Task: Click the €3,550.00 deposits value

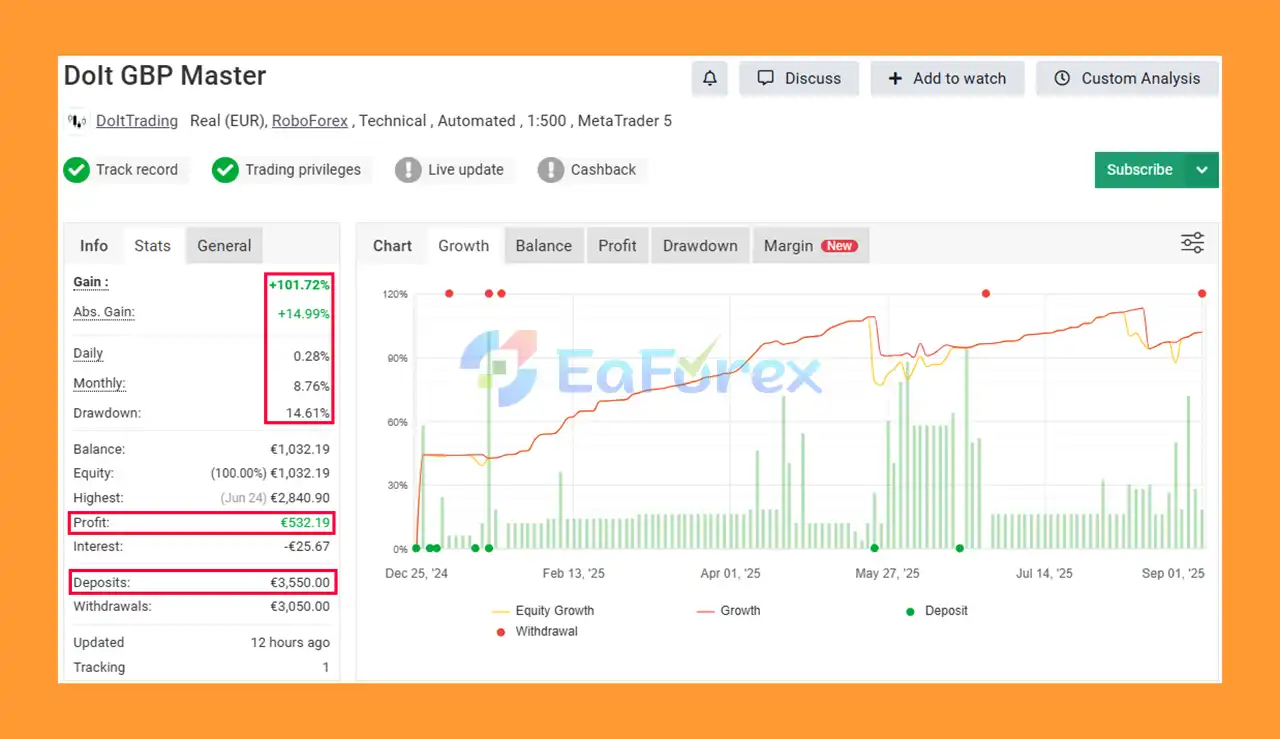Action: [300, 582]
